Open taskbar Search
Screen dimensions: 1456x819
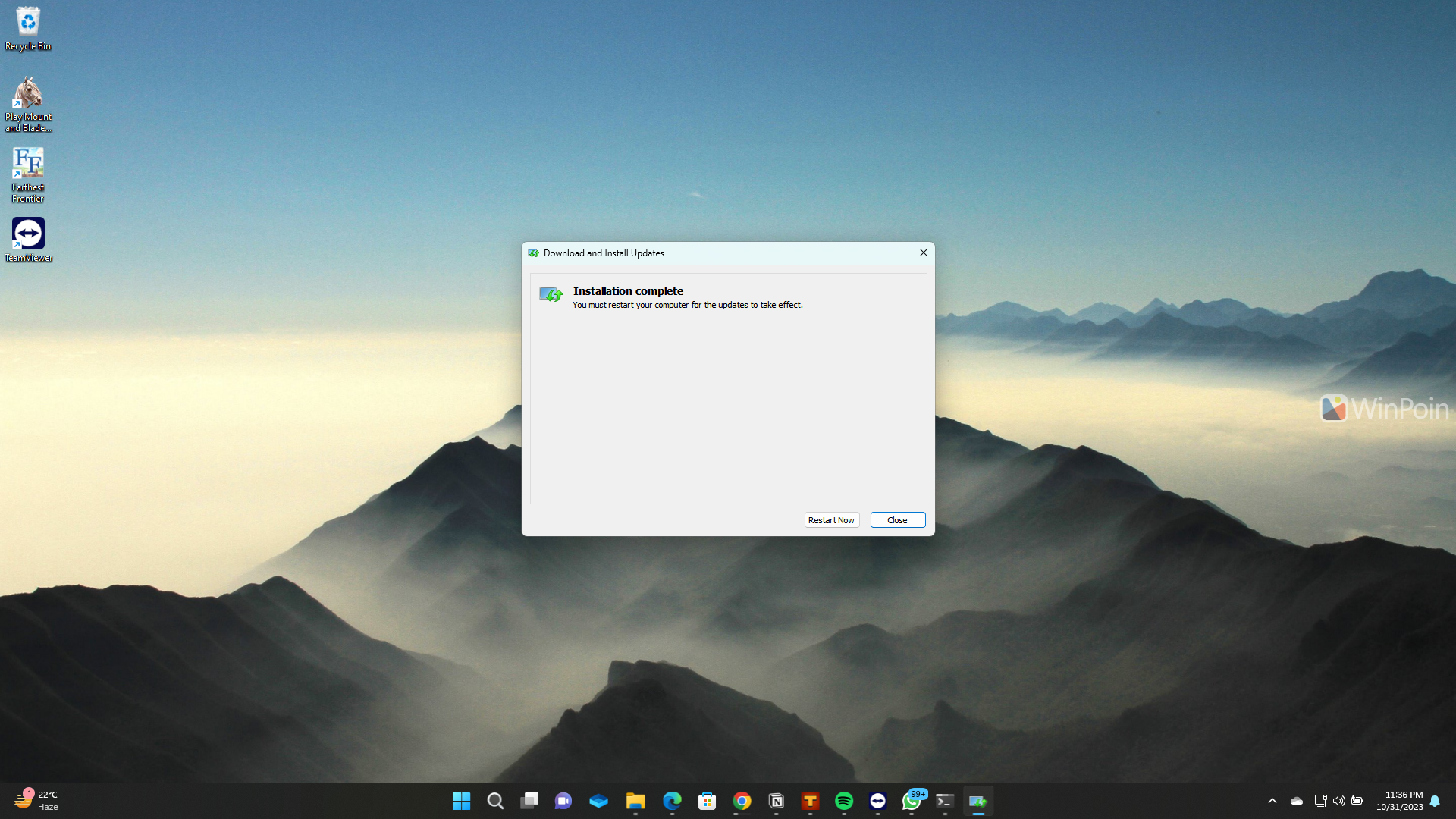click(x=495, y=801)
